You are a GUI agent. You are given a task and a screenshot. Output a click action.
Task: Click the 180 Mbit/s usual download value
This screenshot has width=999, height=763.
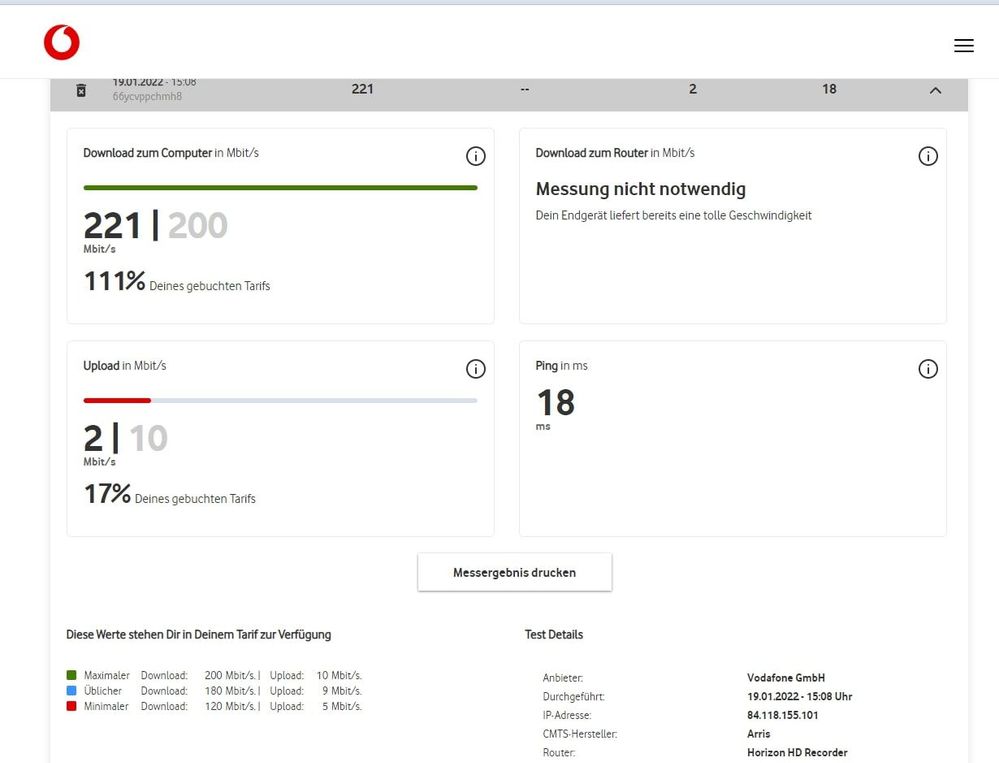230,690
